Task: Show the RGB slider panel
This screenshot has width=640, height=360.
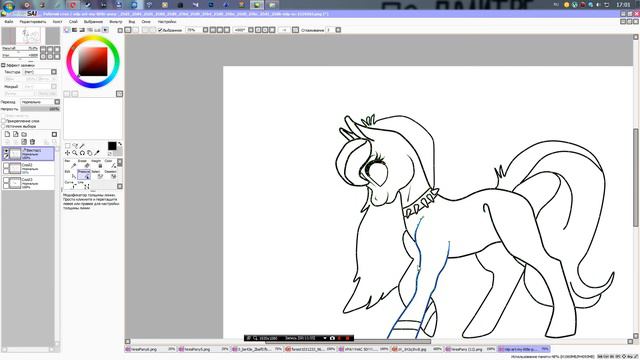Action: pos(75,30)
